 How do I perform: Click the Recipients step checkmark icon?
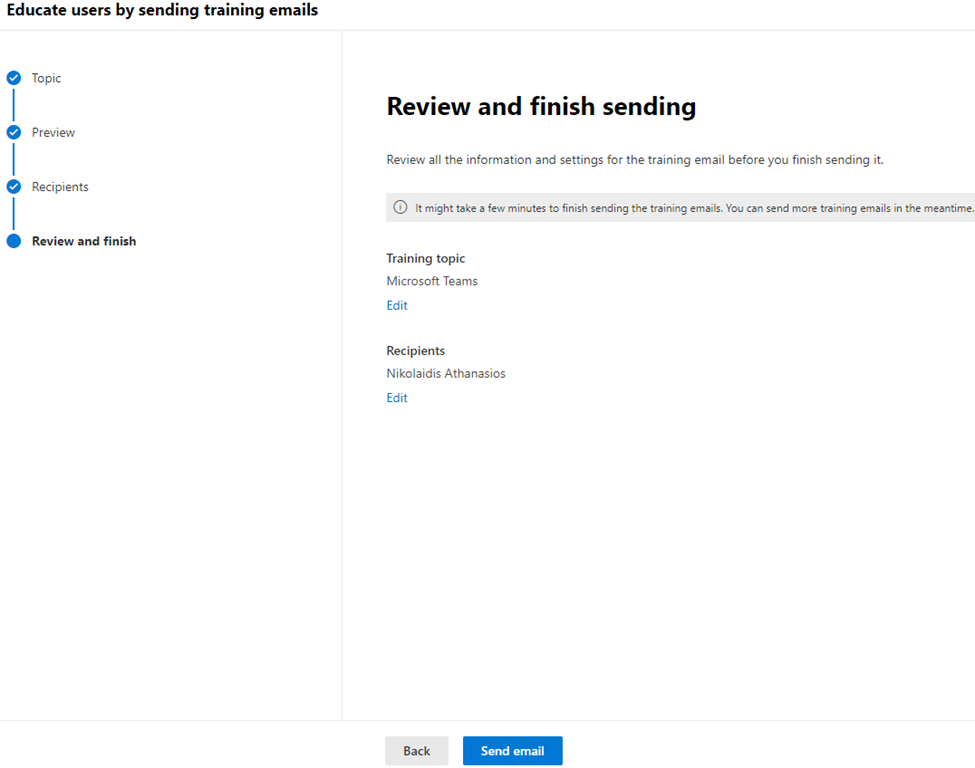click(x=14, y=187)
